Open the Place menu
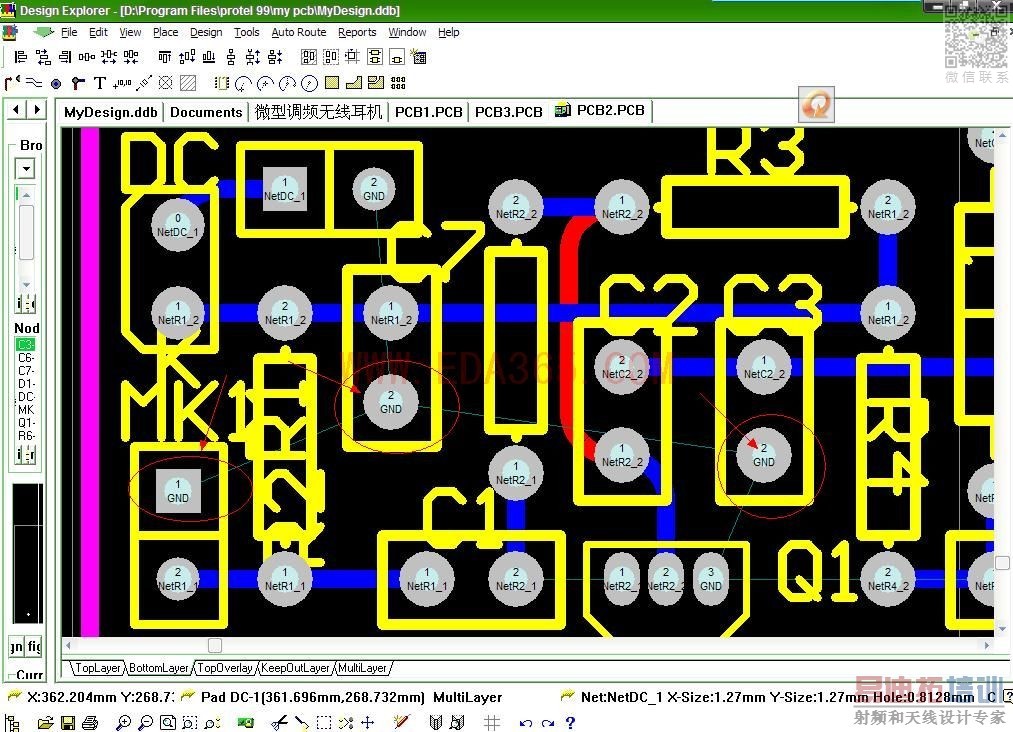This screenshot has height=732, width=1013. (x=165, y=32)
